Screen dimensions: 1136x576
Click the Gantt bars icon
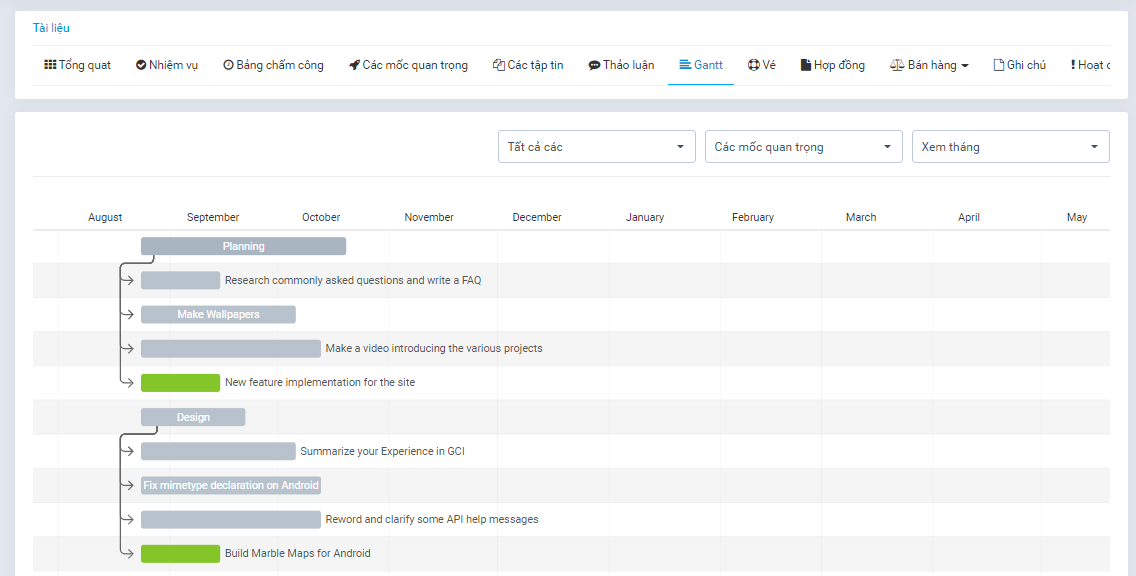(684, 65)
